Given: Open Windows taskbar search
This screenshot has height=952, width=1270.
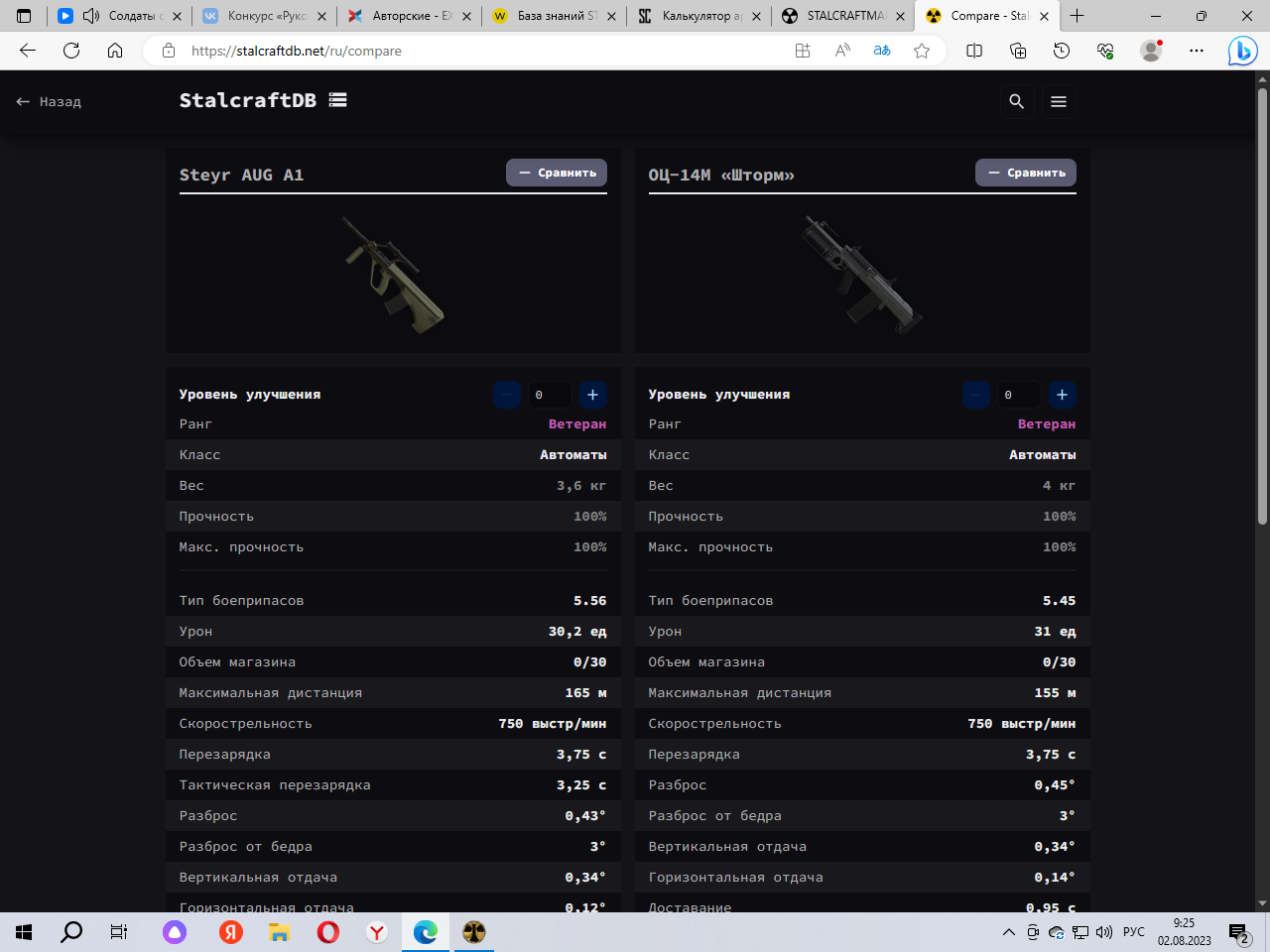Looking at the screenshot, I should pyautogui.click(x=71, y=932).
